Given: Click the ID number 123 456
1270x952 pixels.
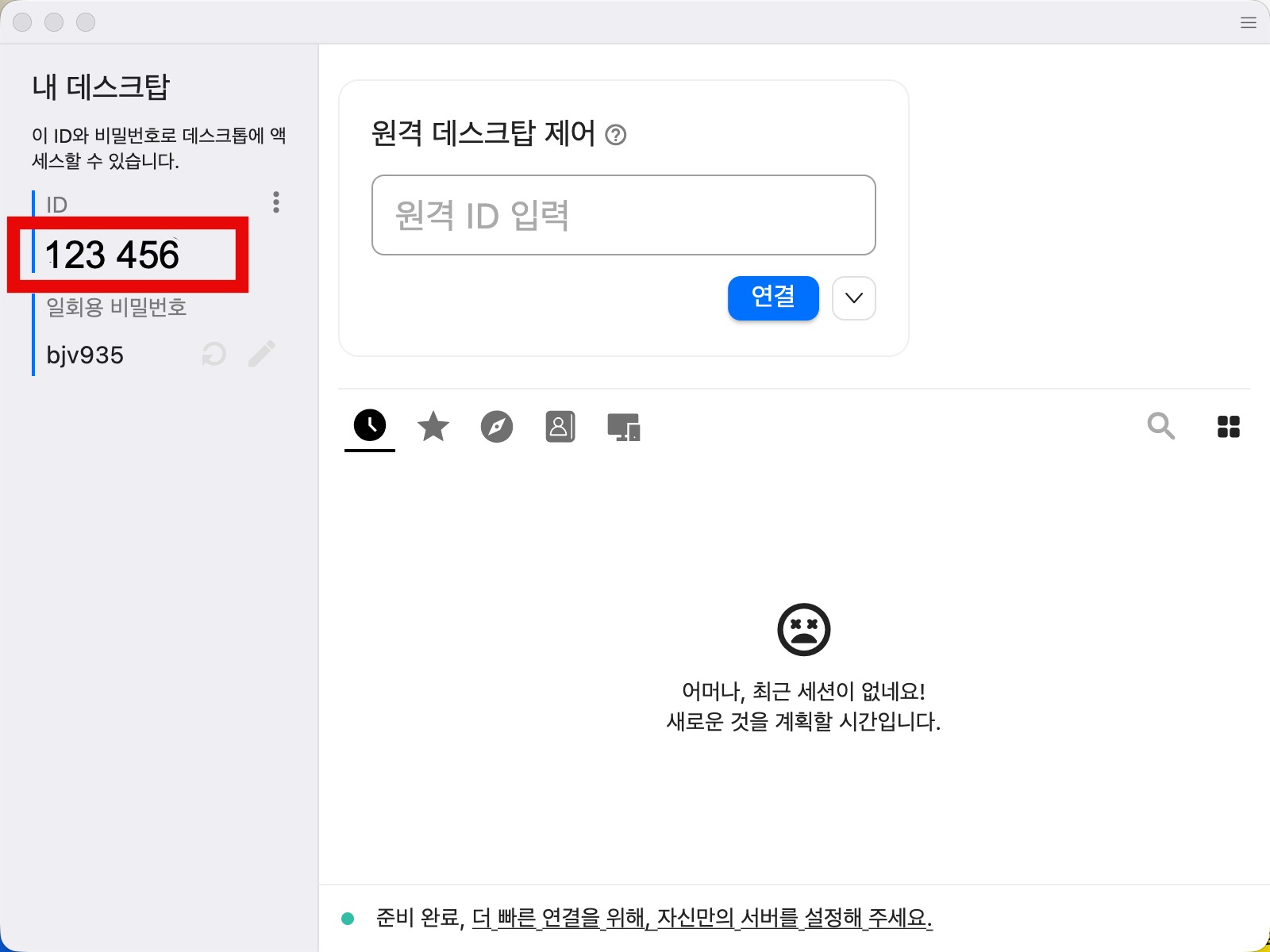Looking at the screenshot, I should (x=113, y=255).
